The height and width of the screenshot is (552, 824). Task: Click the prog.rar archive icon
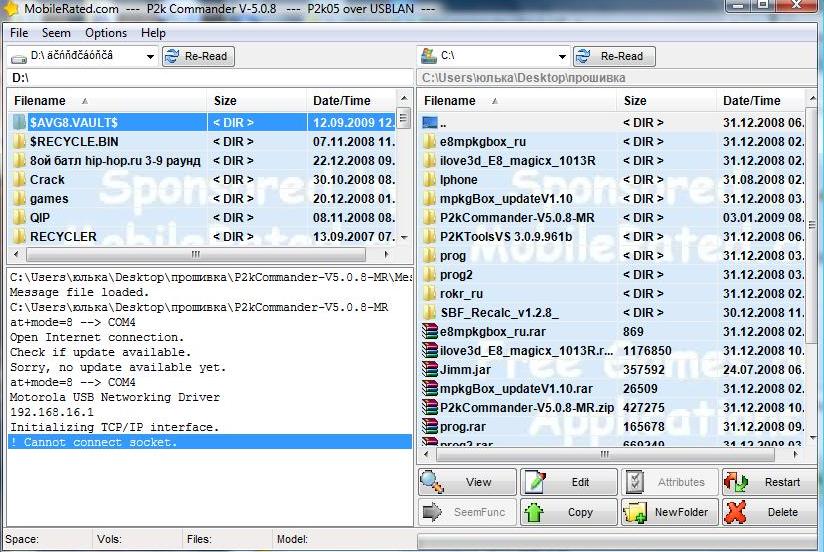point(430,426)
